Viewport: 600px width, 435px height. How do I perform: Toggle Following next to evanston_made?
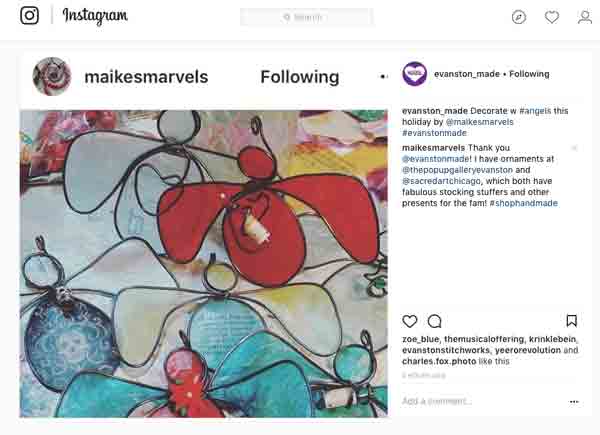(529, 74)
